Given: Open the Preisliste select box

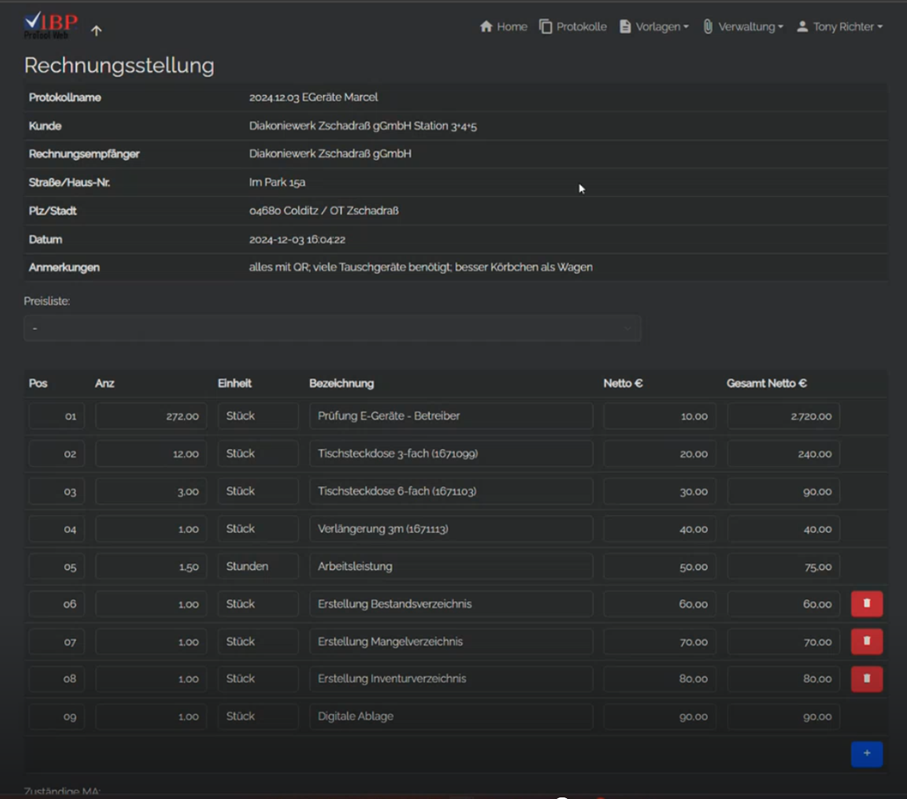Looking at the screenshot, I should click(x=332, y=328).
